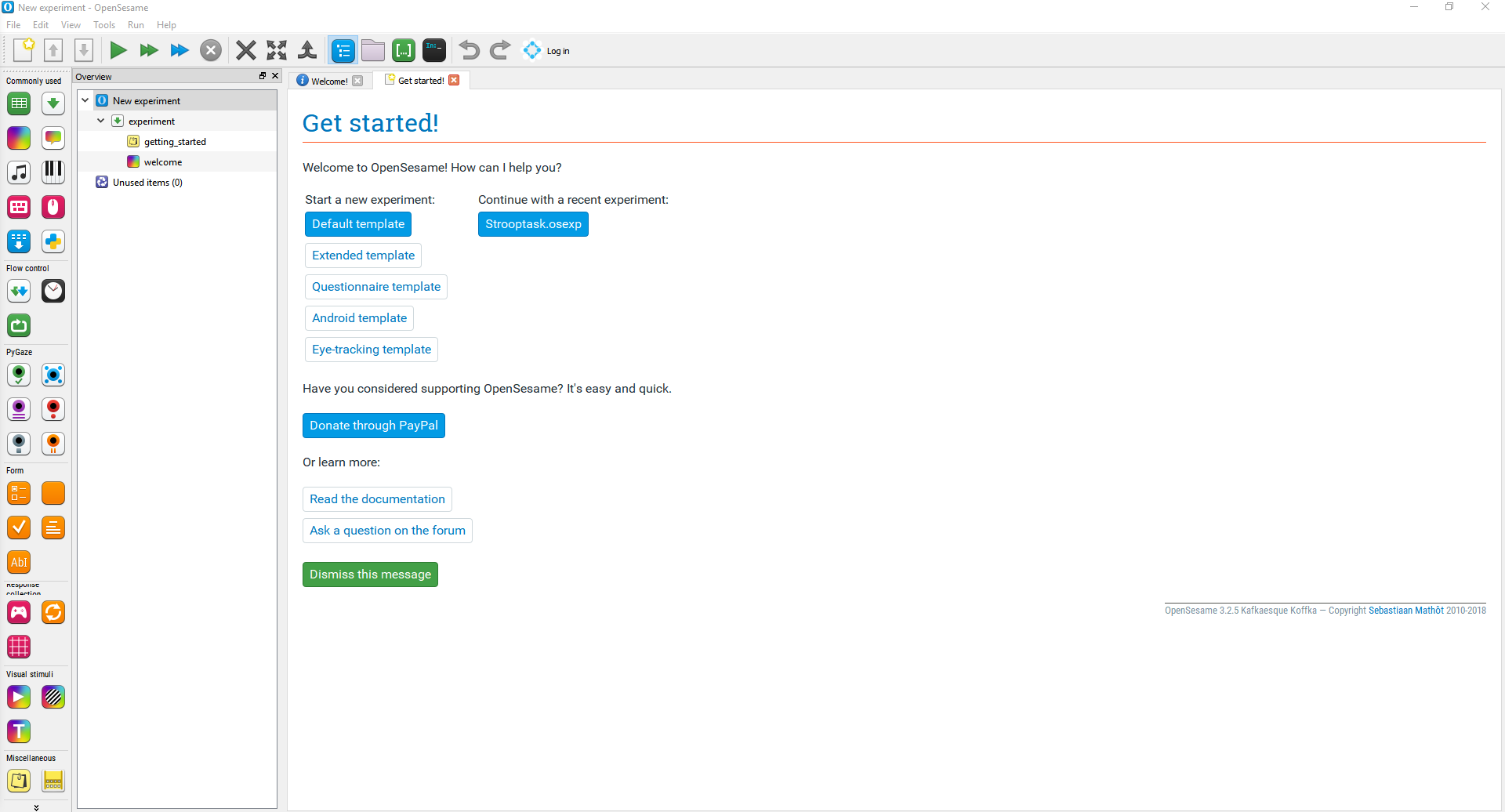The height and width of the screenshot is (812, 1505).
Task: Select the mouse response icon
Action: coord(53,207)
